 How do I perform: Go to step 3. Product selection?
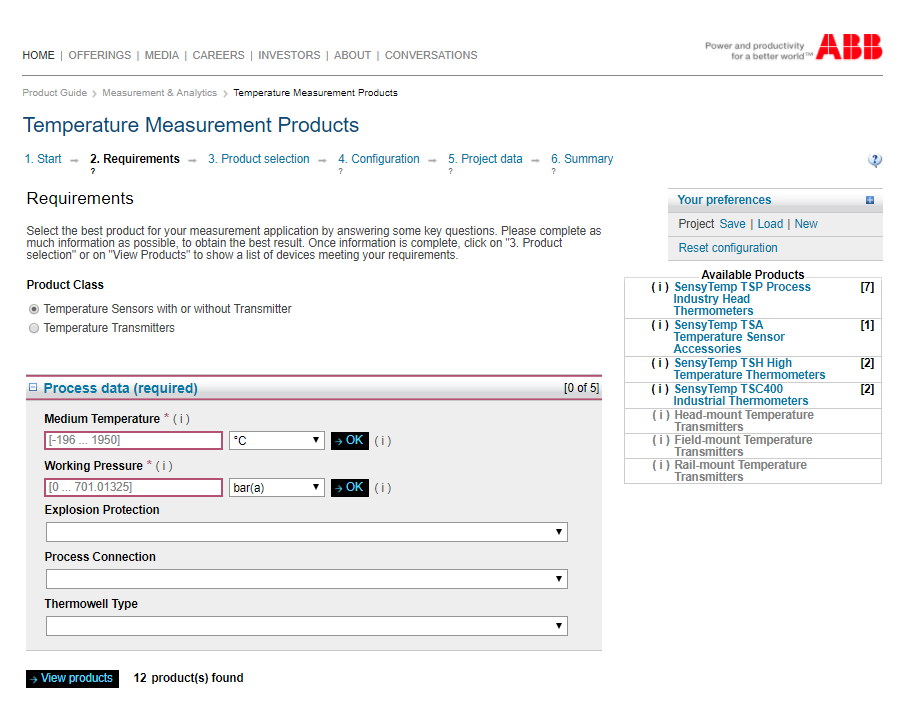click(x=259, y=159)
